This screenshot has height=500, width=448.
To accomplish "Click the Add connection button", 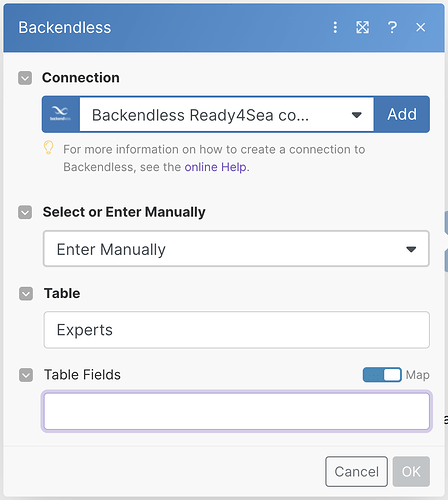I will 402,114.
